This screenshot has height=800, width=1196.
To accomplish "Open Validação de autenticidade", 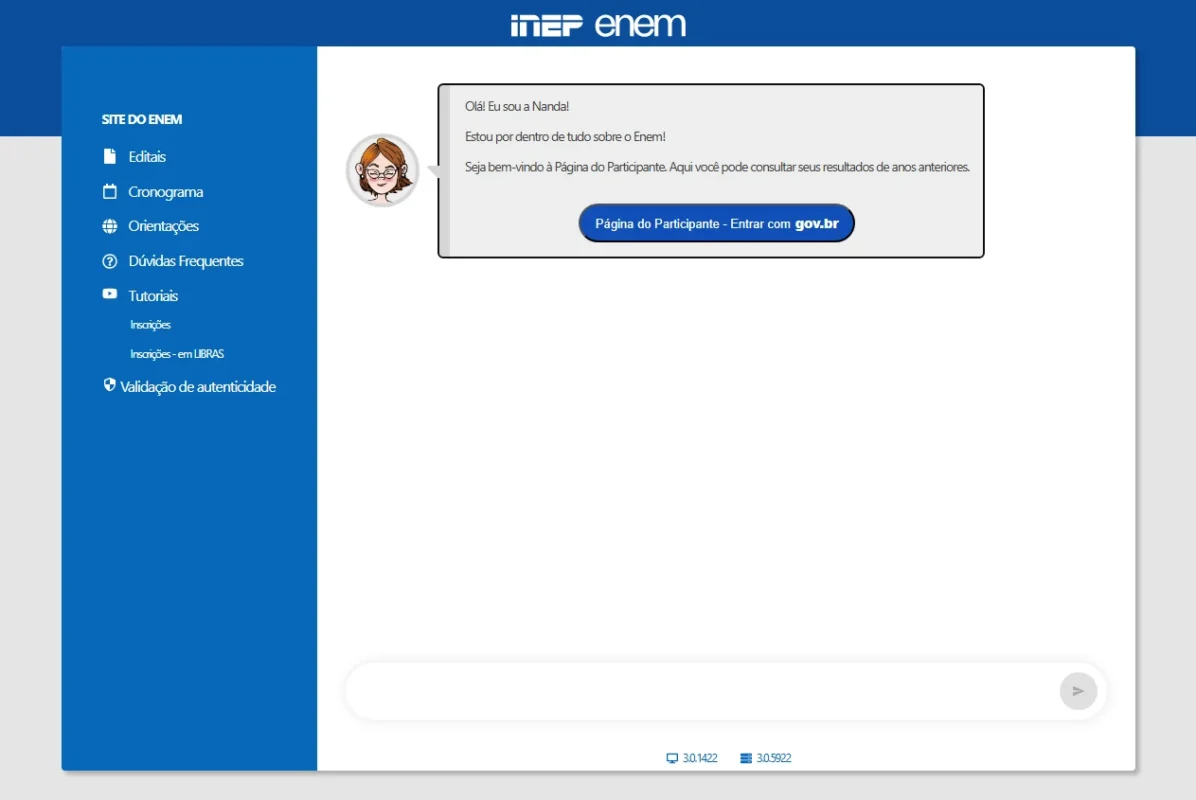I will [198, 387].
